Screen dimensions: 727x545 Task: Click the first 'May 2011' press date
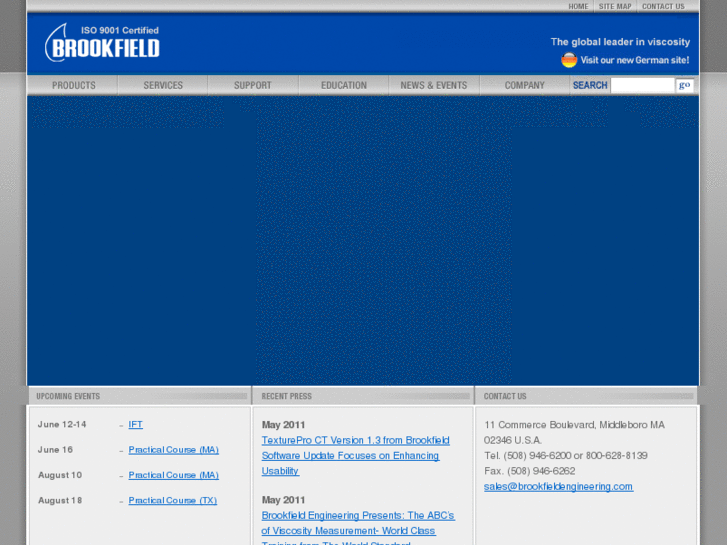pyautogui.click(x=283, y=425)
